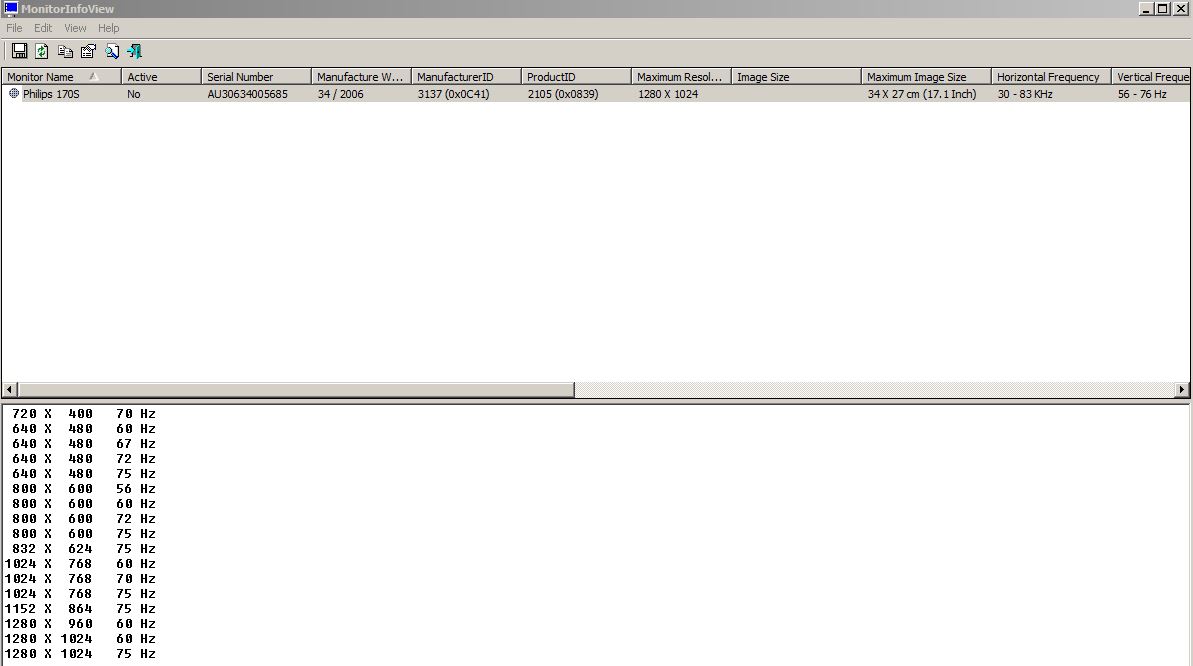Viewport: 1193px width, 666px height.
Task: Click the 640 X 480 72 Hz line
Action: pos(84,459)
